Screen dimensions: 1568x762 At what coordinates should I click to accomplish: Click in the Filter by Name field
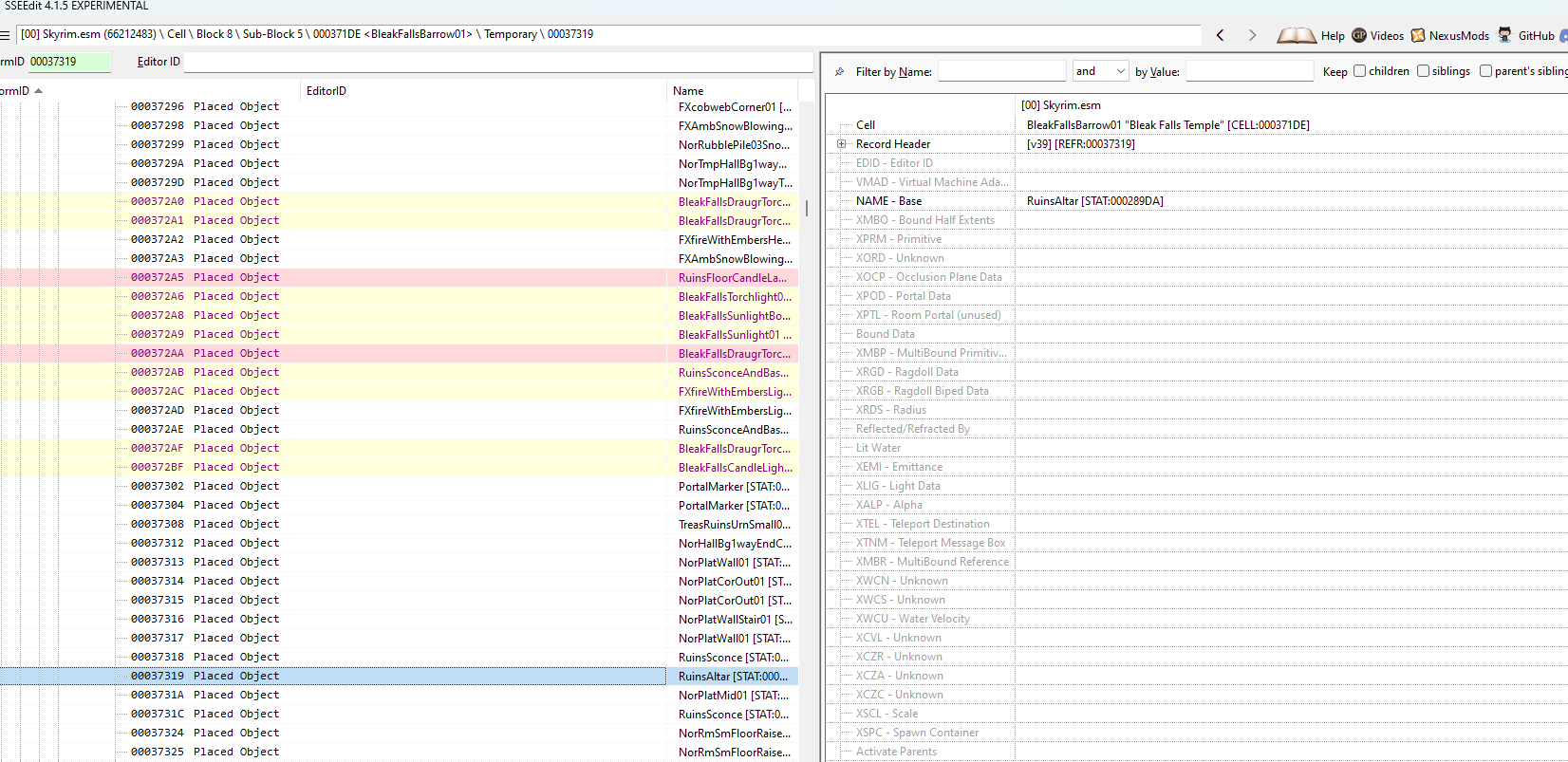point(1001,71)
